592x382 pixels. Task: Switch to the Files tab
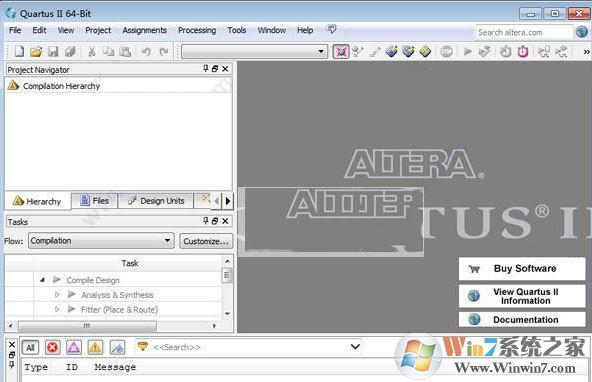[95, 201]
